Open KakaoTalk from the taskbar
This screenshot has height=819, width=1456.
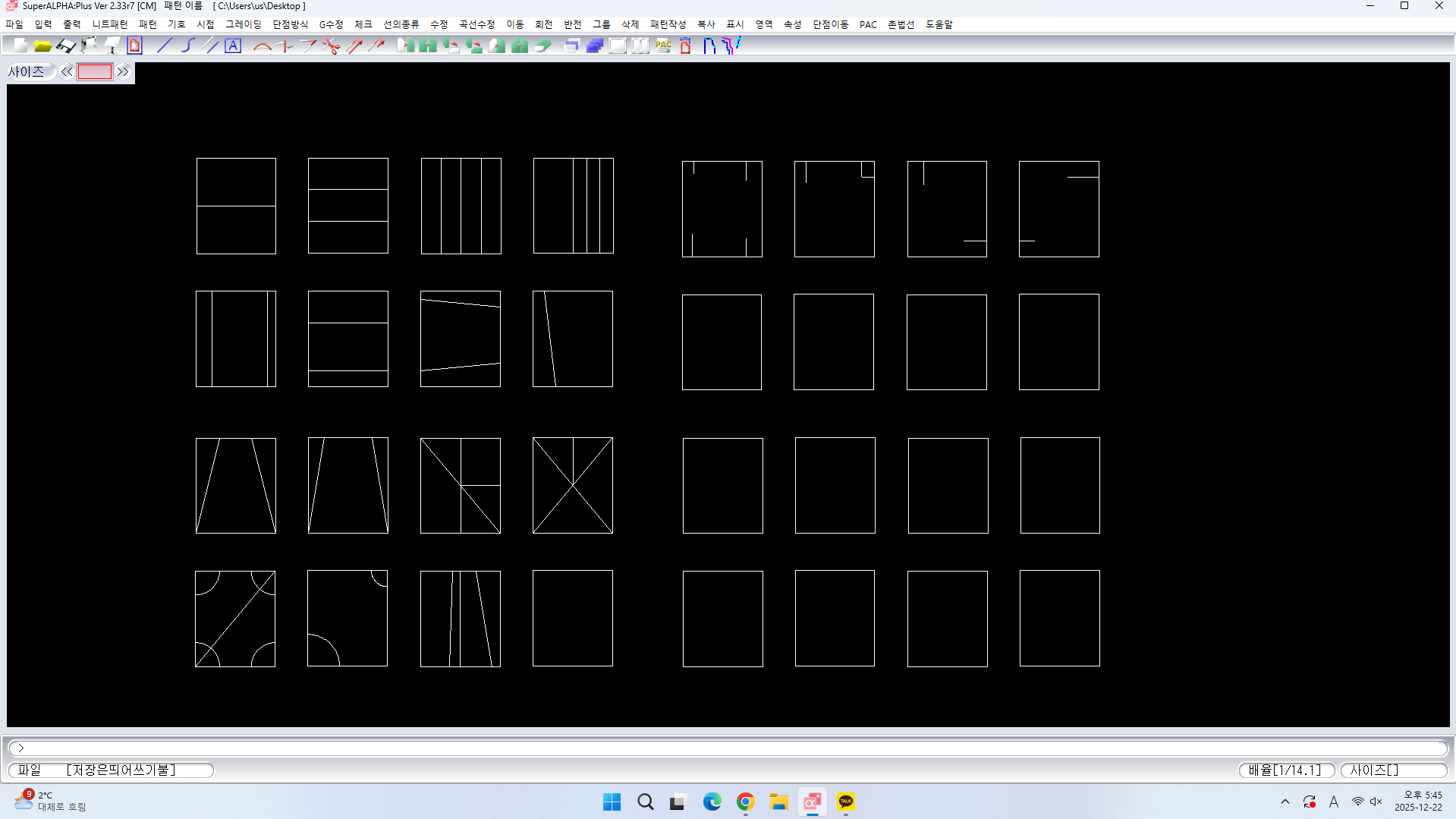click(845, 802)
